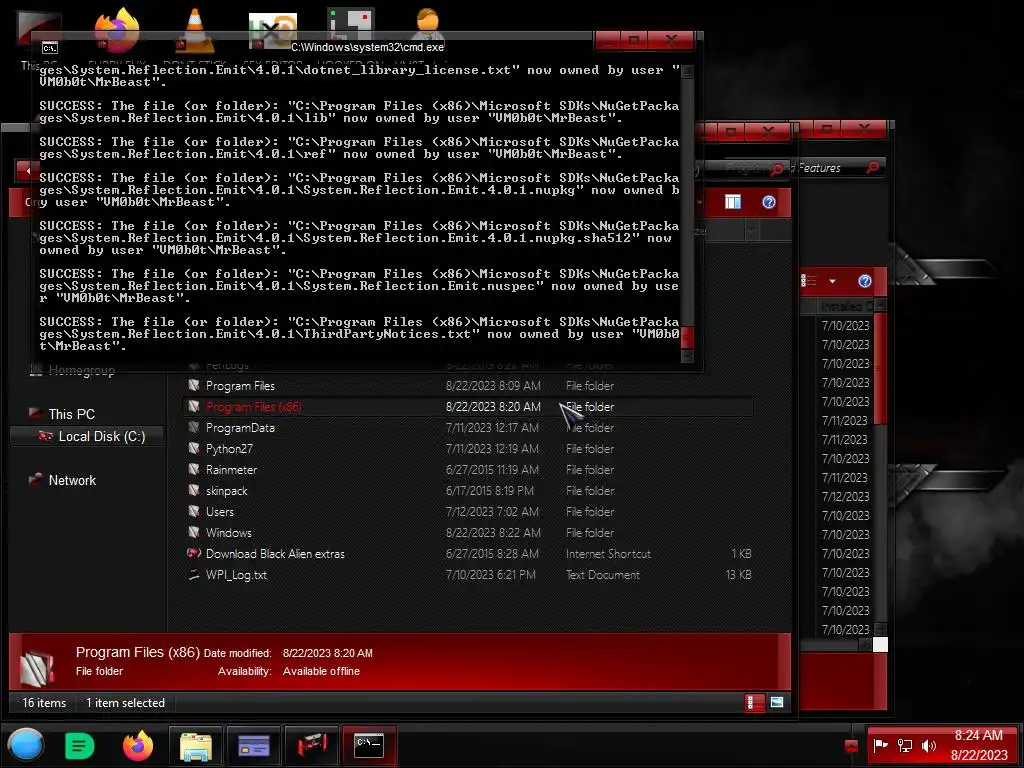Select the Windows folder
This screenshot has width=1024, height=768.
pyautogui.click(x=468, y=532)
